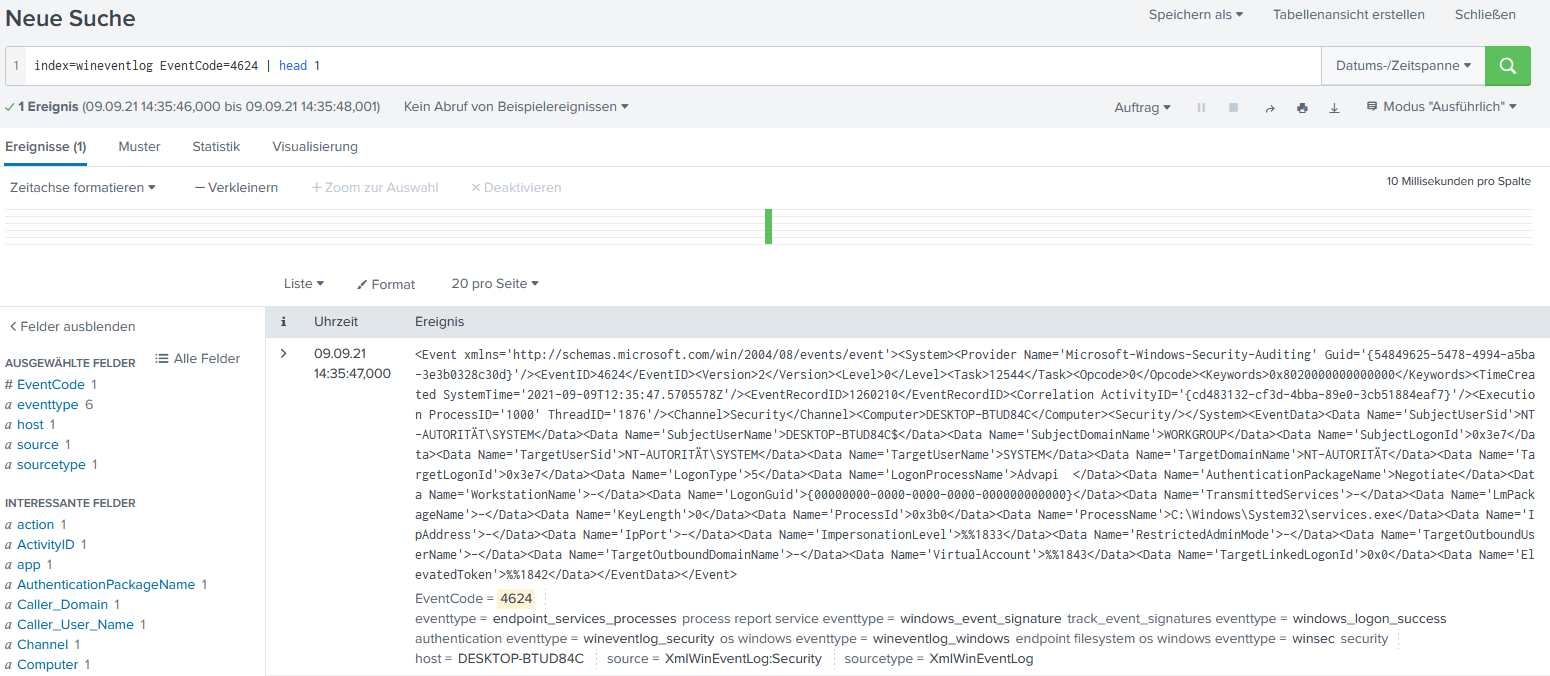Export the search results
Viewport: 1550px width, 676px height.
click(1334, 107)
